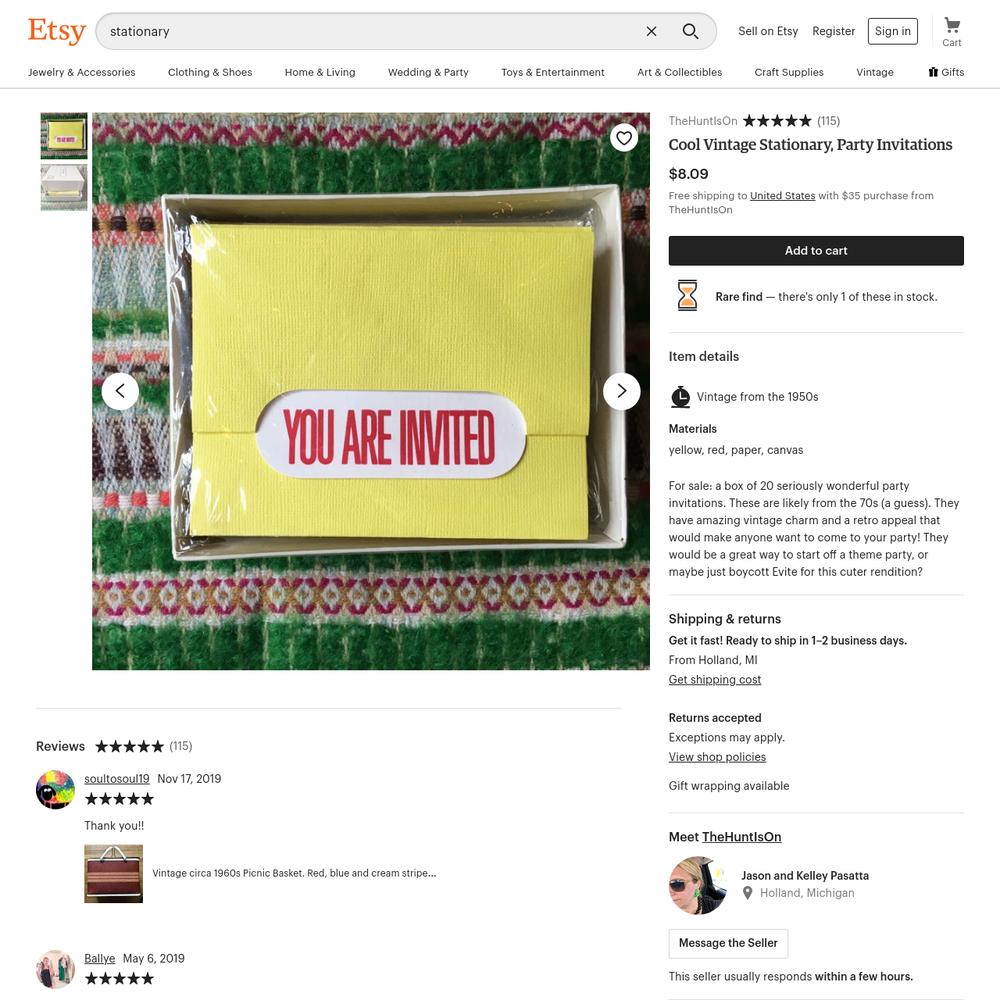The image size is (1000, 1000).
Task: Message the Seller button
Action: point(728,943)
